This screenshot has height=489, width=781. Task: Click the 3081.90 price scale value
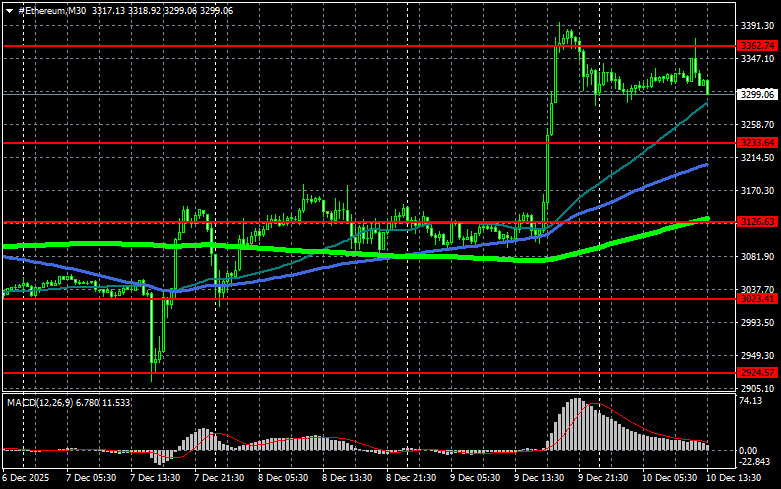(757, 256)
